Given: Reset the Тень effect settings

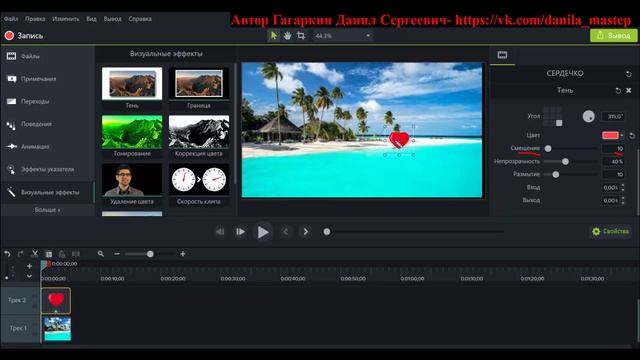Looking at the screenshot, I should (x=618, y=91).
